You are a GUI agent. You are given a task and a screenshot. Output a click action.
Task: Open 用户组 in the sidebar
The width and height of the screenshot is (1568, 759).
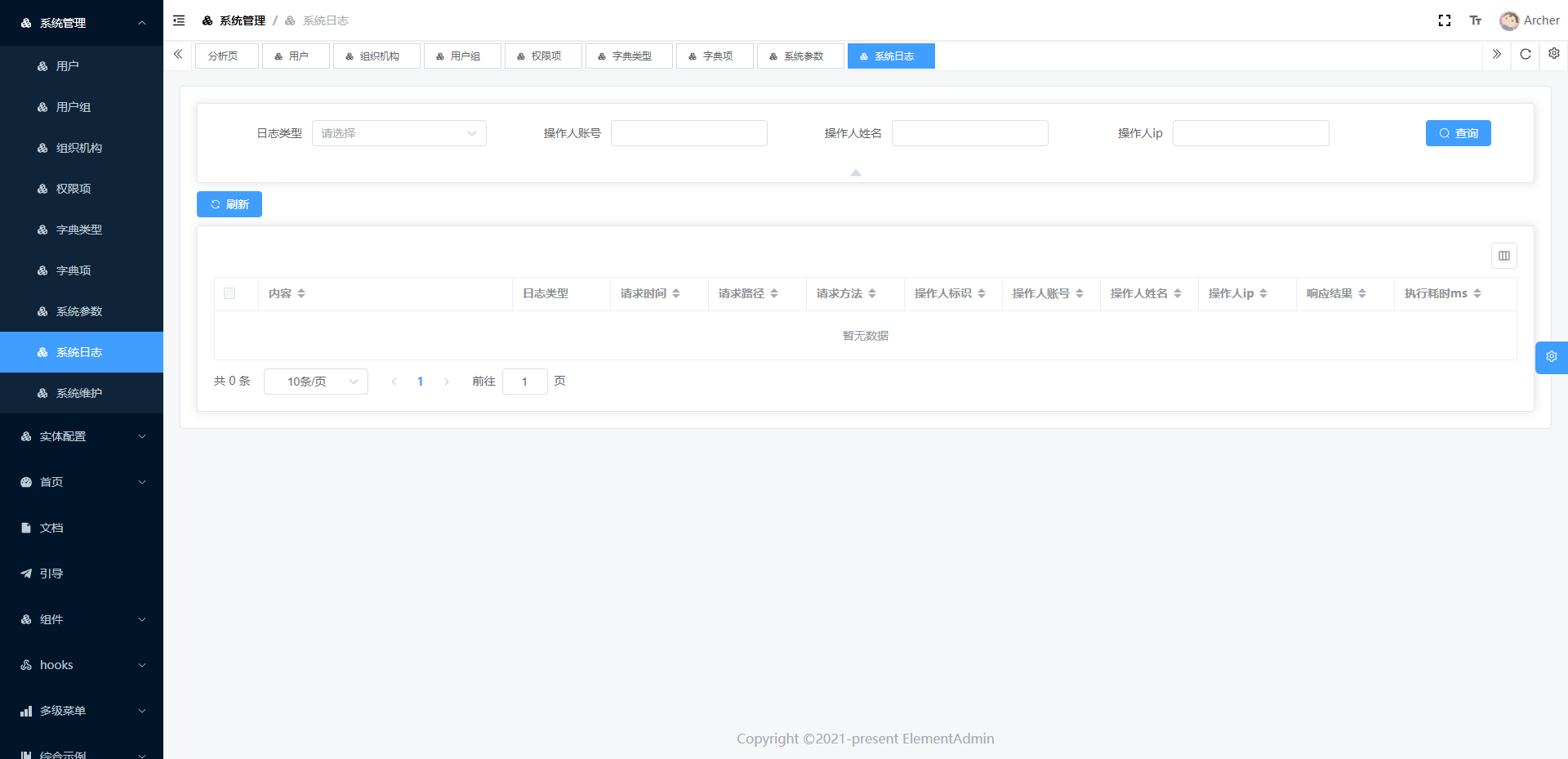(x=82, y=107)
